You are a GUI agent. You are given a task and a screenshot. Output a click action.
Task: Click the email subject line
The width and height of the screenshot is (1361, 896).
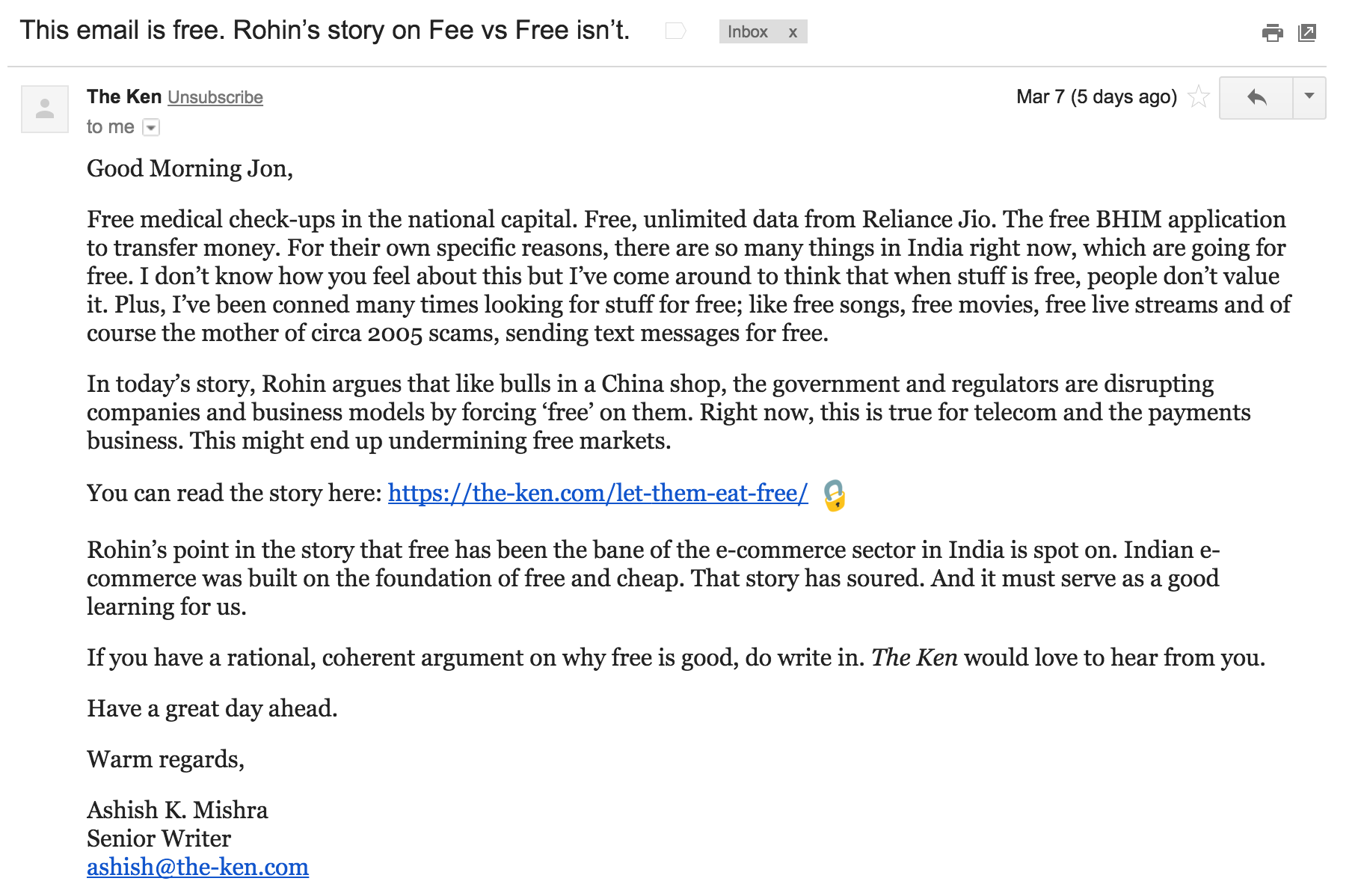tap(325, 31)
